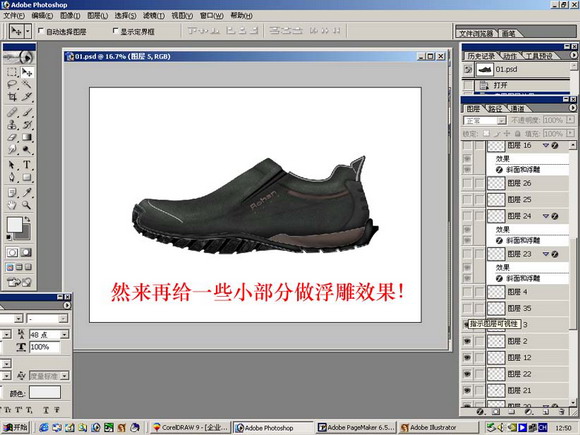This screenshot has width=580, height=435.
Task: Select the Clone Stamp tool
Action: (x=12, y=124)
